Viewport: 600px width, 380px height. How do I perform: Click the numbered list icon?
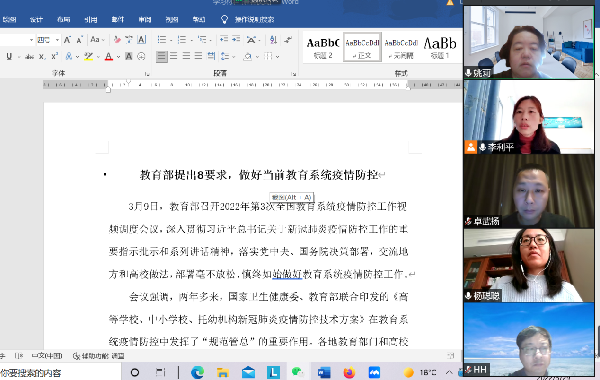[182, 39]
